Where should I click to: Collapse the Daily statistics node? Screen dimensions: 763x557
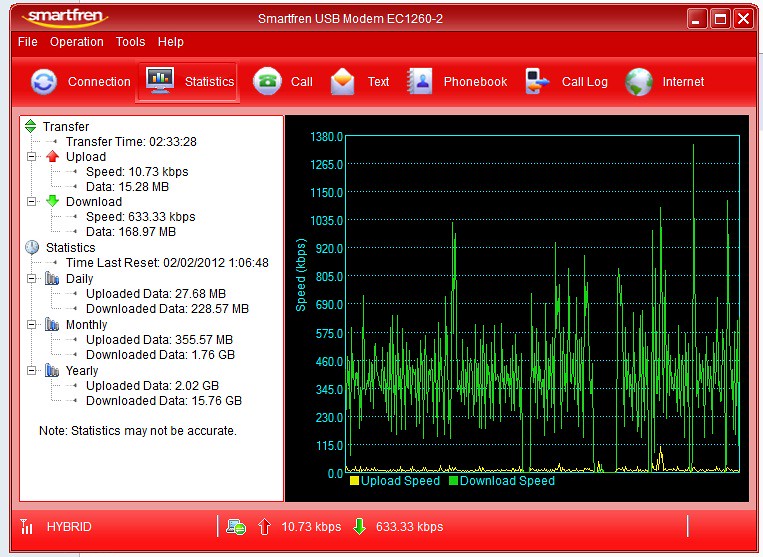pos(32,279)
